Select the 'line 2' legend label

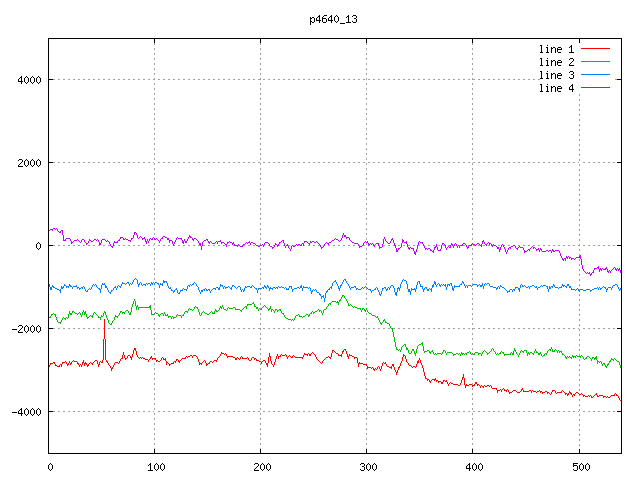point(556,62)
